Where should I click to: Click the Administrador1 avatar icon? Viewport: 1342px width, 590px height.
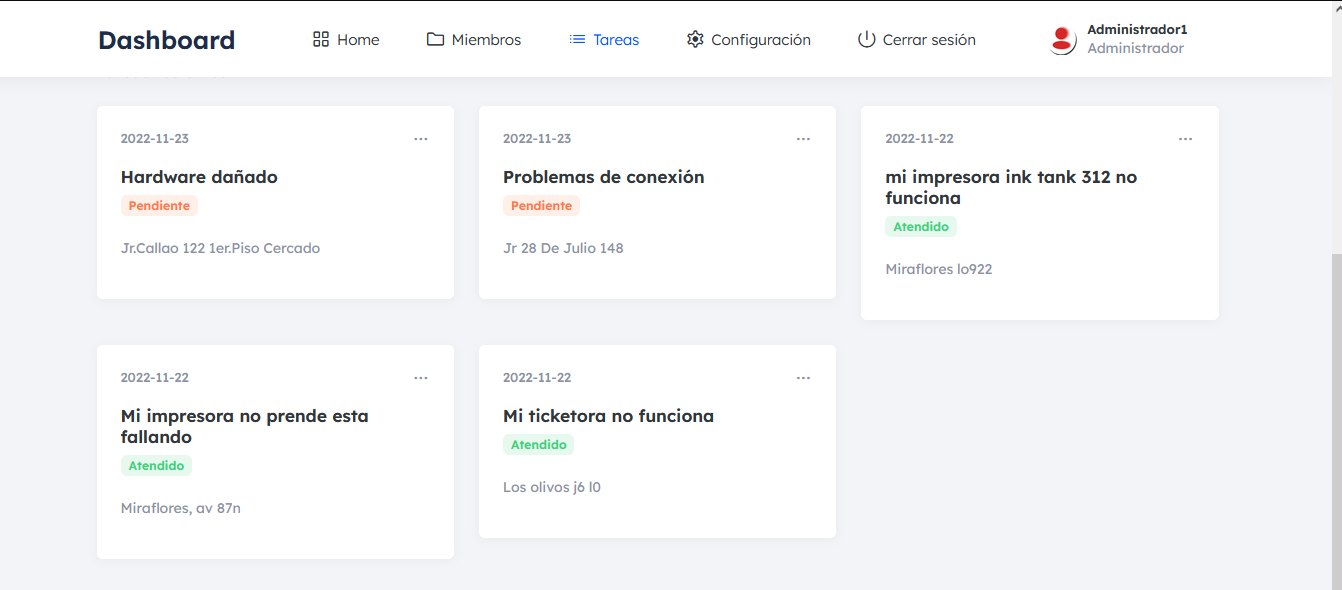point(1062,40)
